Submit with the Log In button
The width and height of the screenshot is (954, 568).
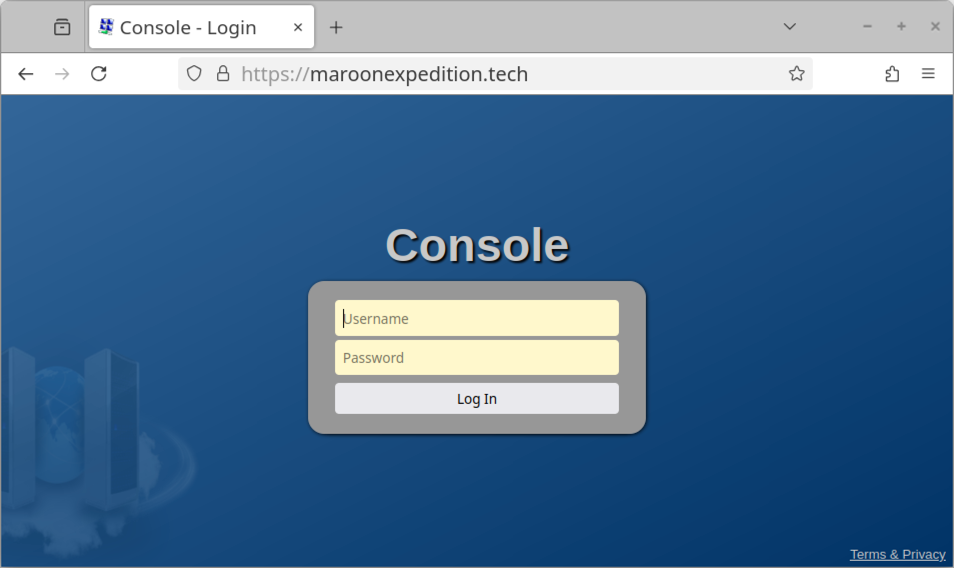(x=476, y=399)
